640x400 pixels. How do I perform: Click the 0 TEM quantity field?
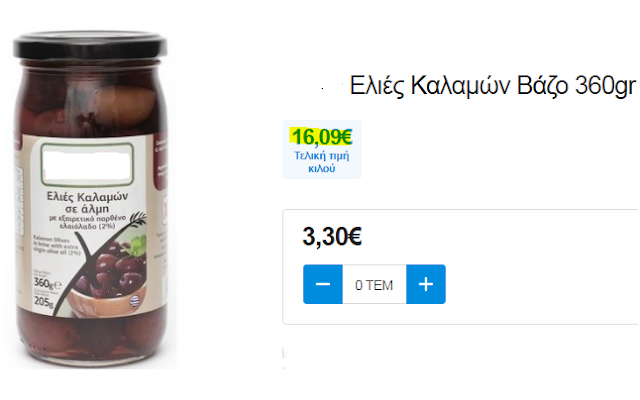coord(374,284)
